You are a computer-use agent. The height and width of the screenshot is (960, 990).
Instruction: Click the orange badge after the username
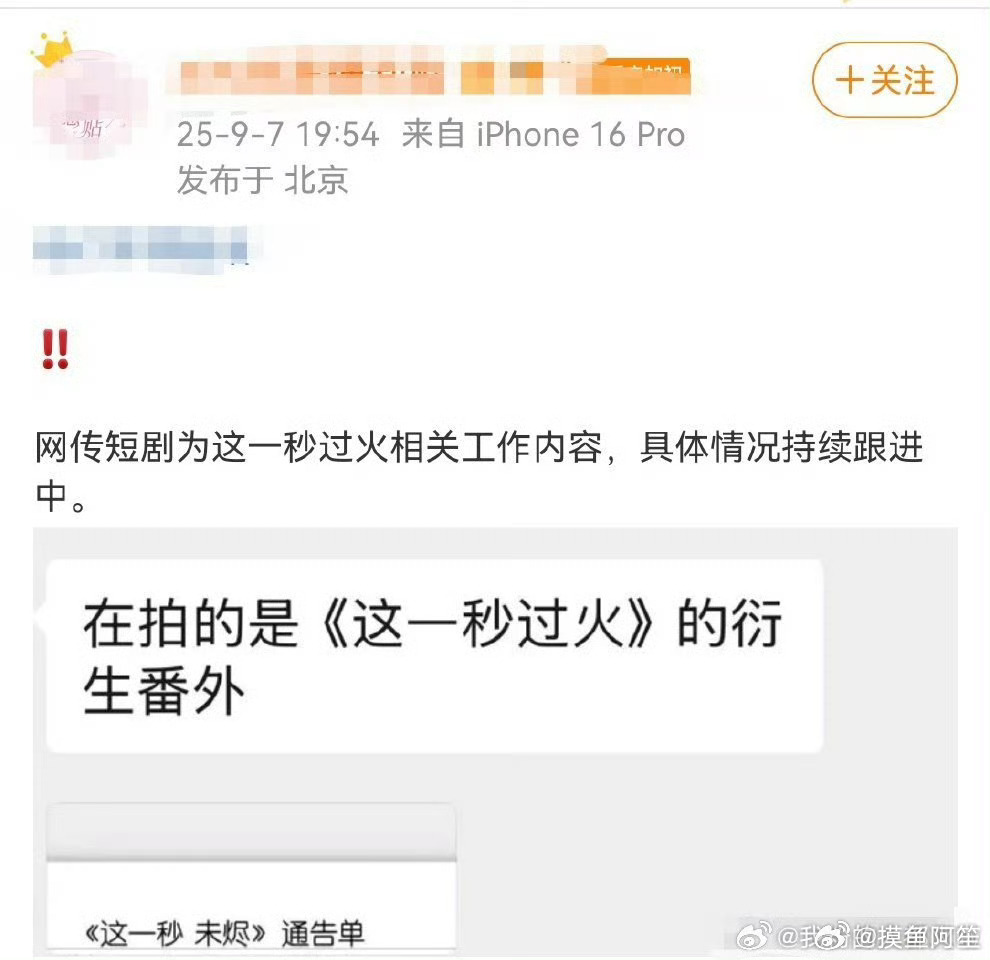(x=643, y=78)
